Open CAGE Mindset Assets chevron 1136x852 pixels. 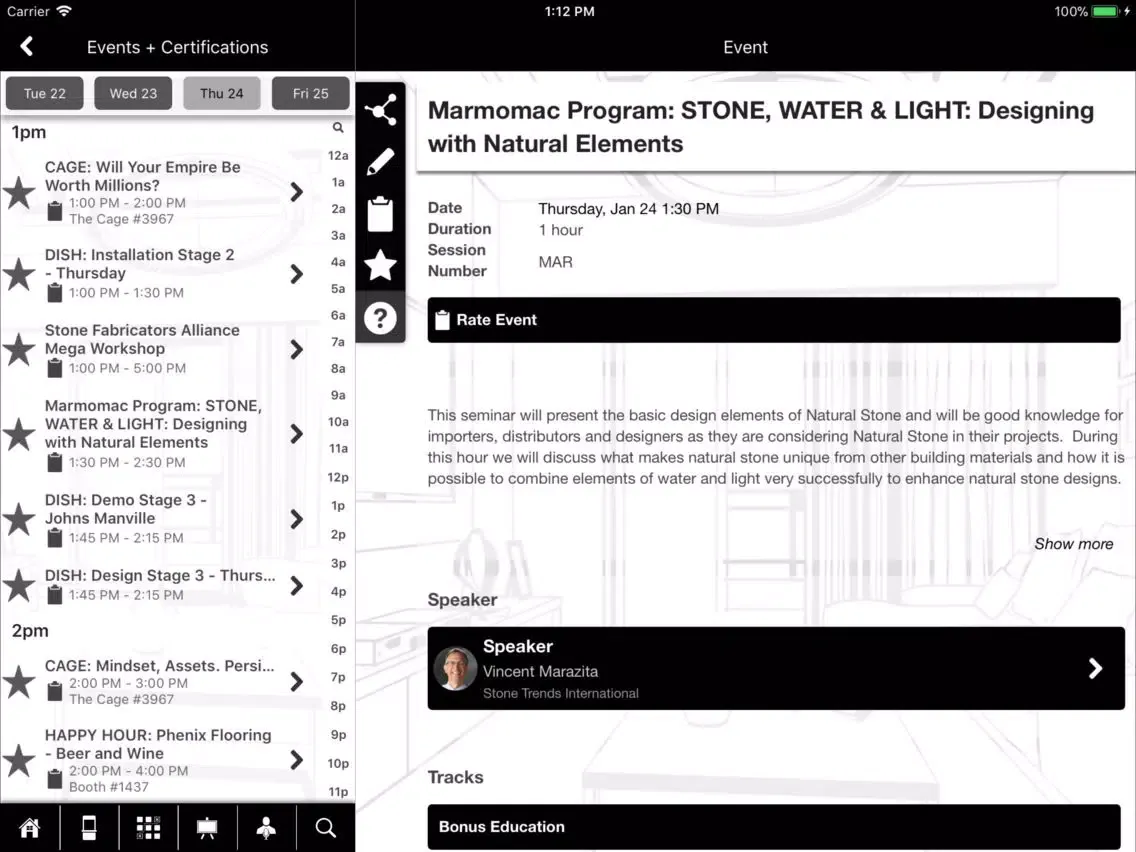[x=296, y=682]
